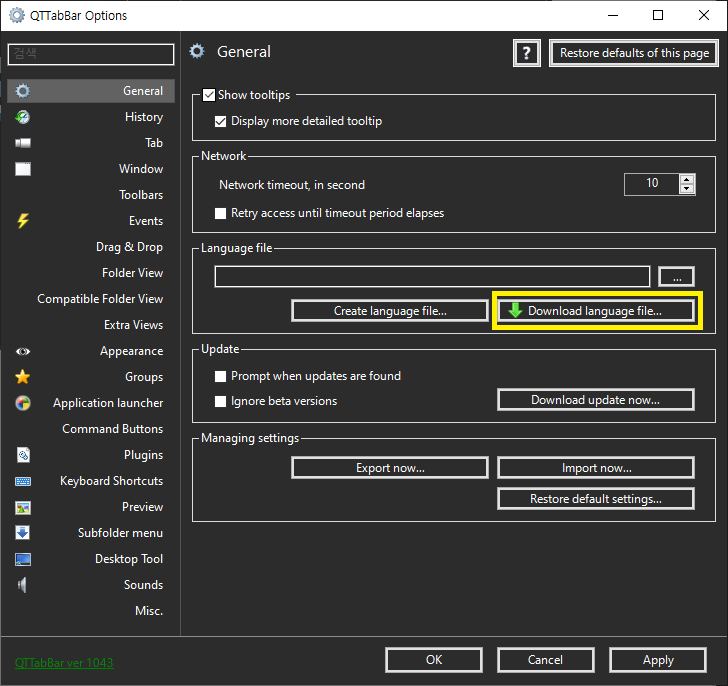Viewport: 728px width, 686px height.
Task: Open the QTTabBar ver 1043 link
Action: [64, 663]
